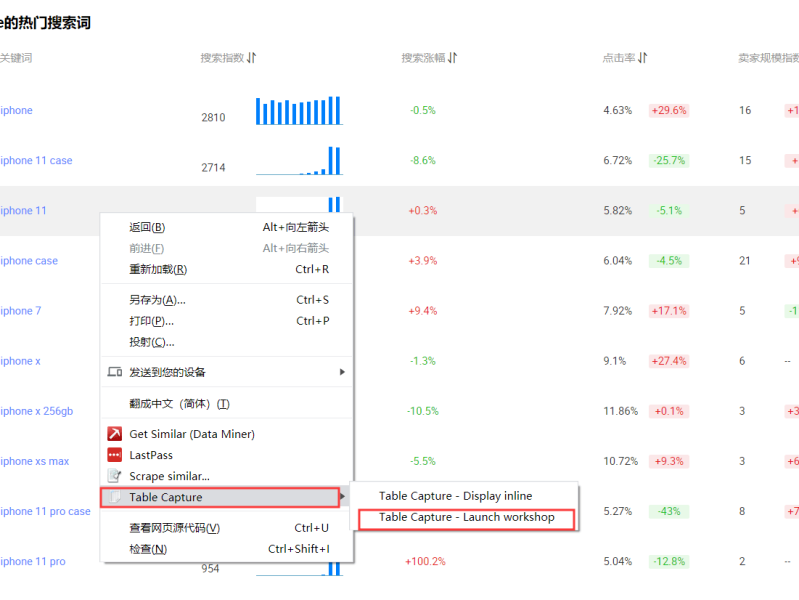The image size is (799, 600).
Task: Open the iphone x keyword link
Action: click(x=20, y=361)
